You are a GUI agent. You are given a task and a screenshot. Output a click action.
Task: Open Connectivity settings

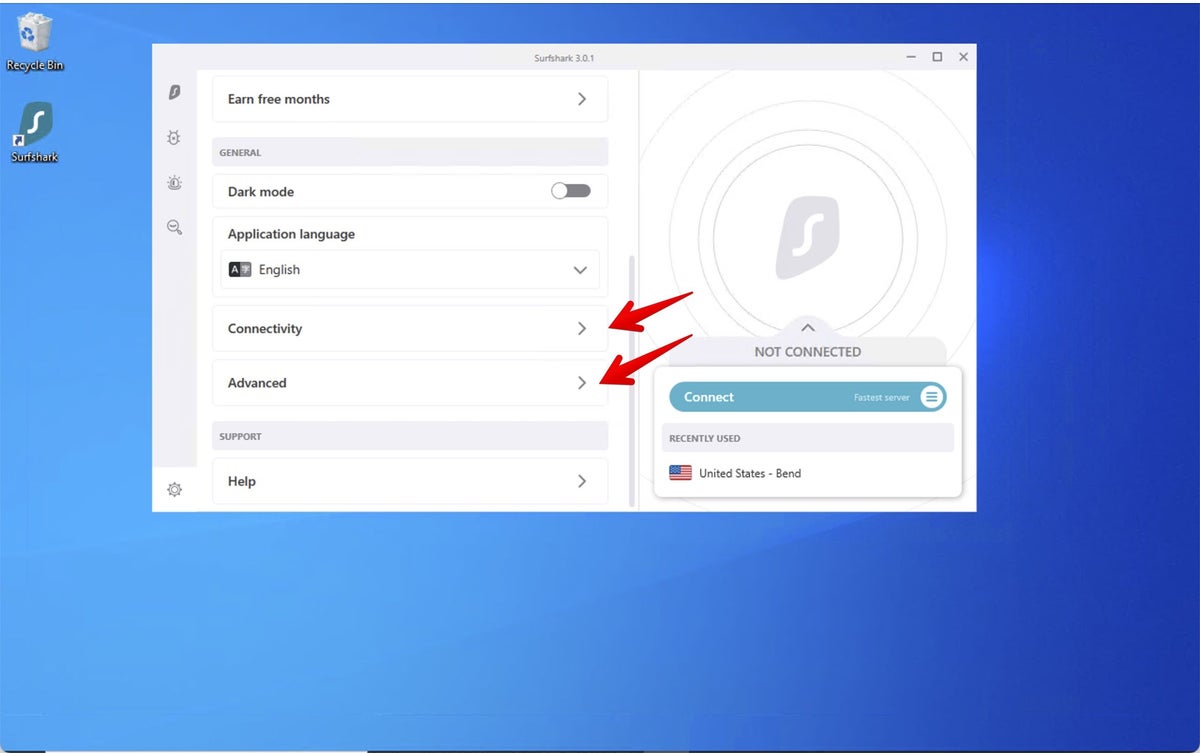(410, 328)
